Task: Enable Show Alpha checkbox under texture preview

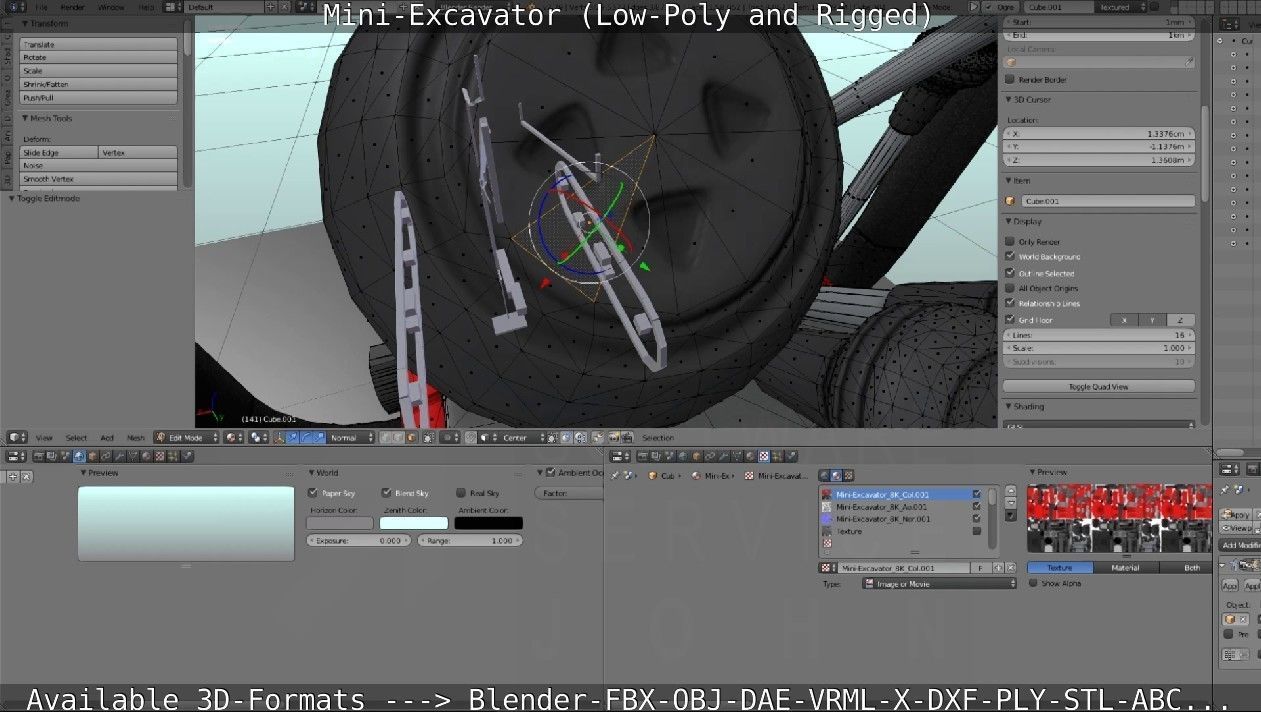Action: tap(1033, 583)
